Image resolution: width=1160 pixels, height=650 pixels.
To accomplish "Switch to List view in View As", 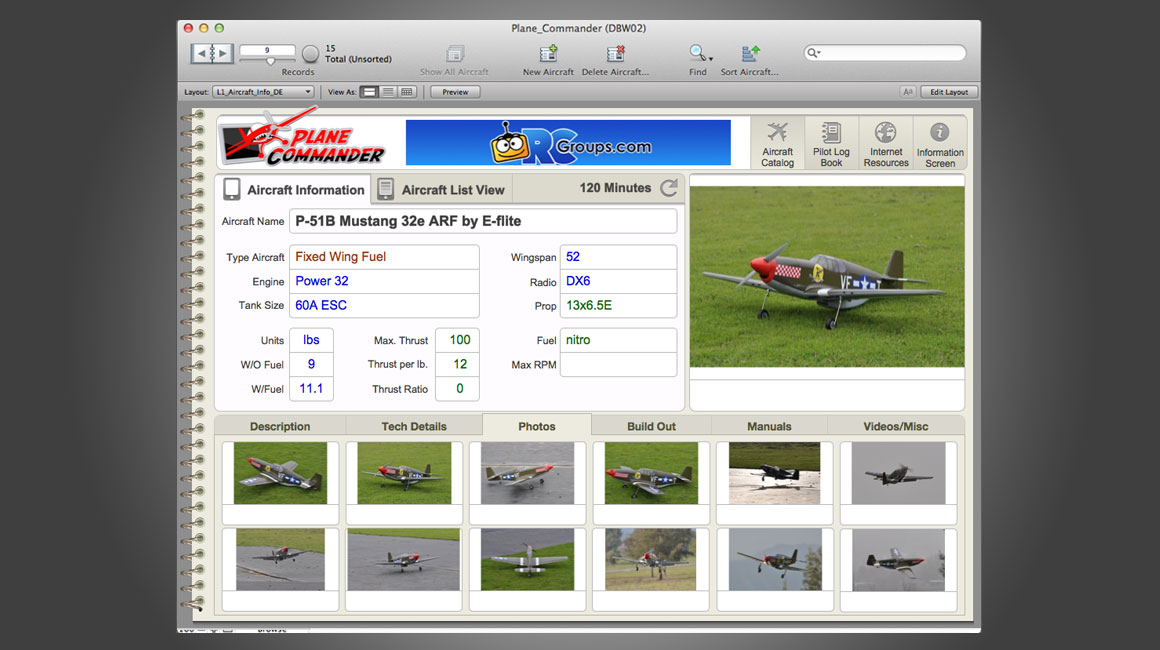I will (x=388, y=92).
